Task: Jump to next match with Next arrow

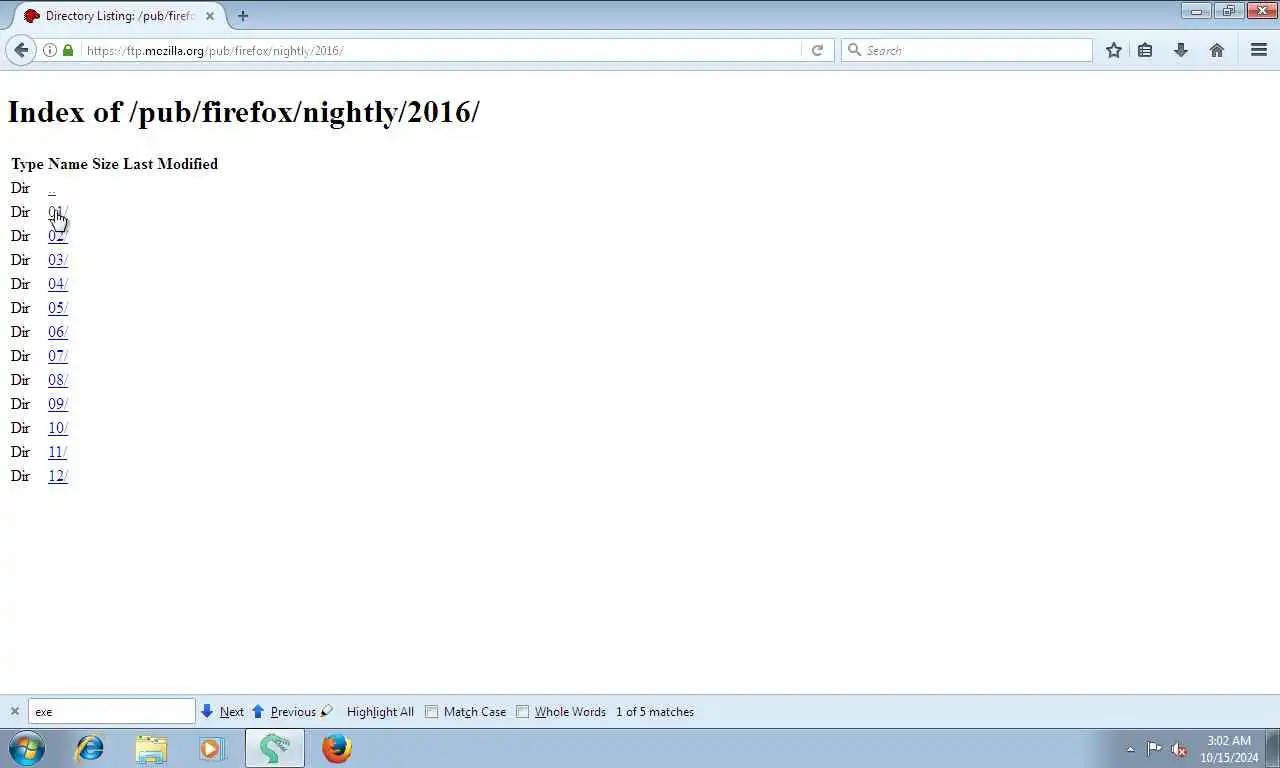Action: pyautogui.click(x=222, y=712)
